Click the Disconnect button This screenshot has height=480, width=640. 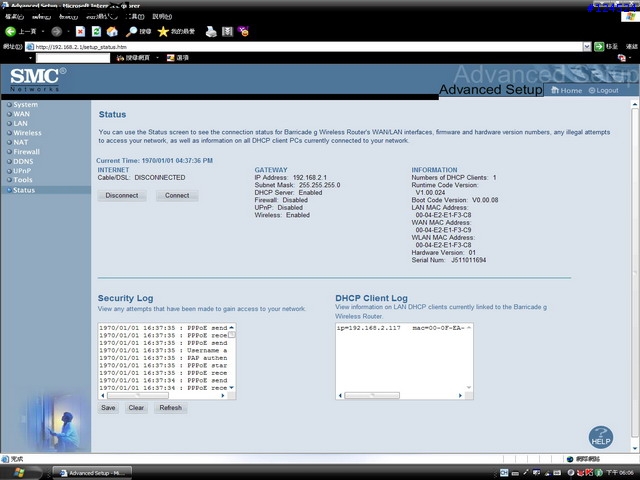pos(122,196)
